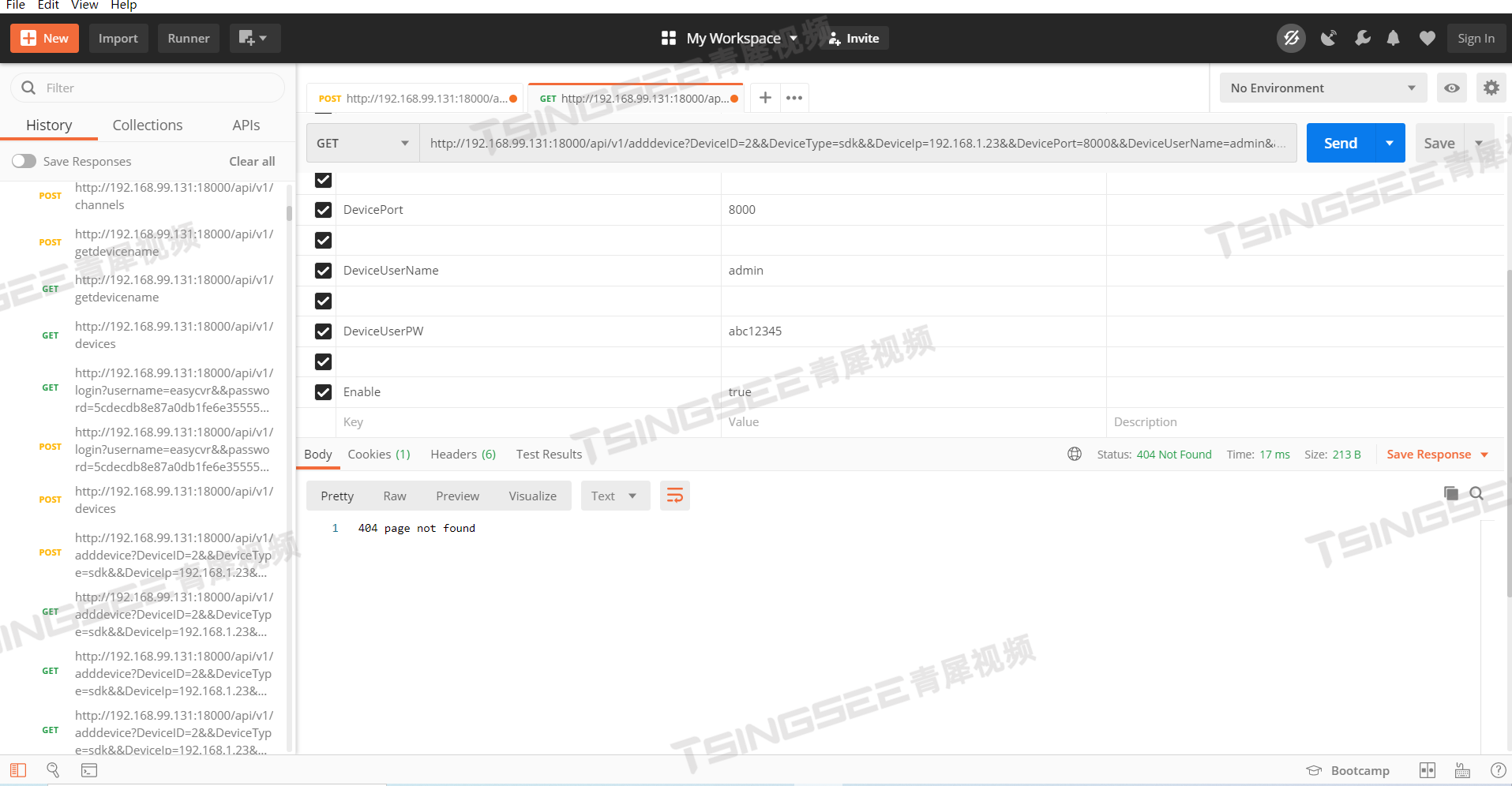Click the orange New button
This screenshot has width=1512, height=786.
pos(44,38)
